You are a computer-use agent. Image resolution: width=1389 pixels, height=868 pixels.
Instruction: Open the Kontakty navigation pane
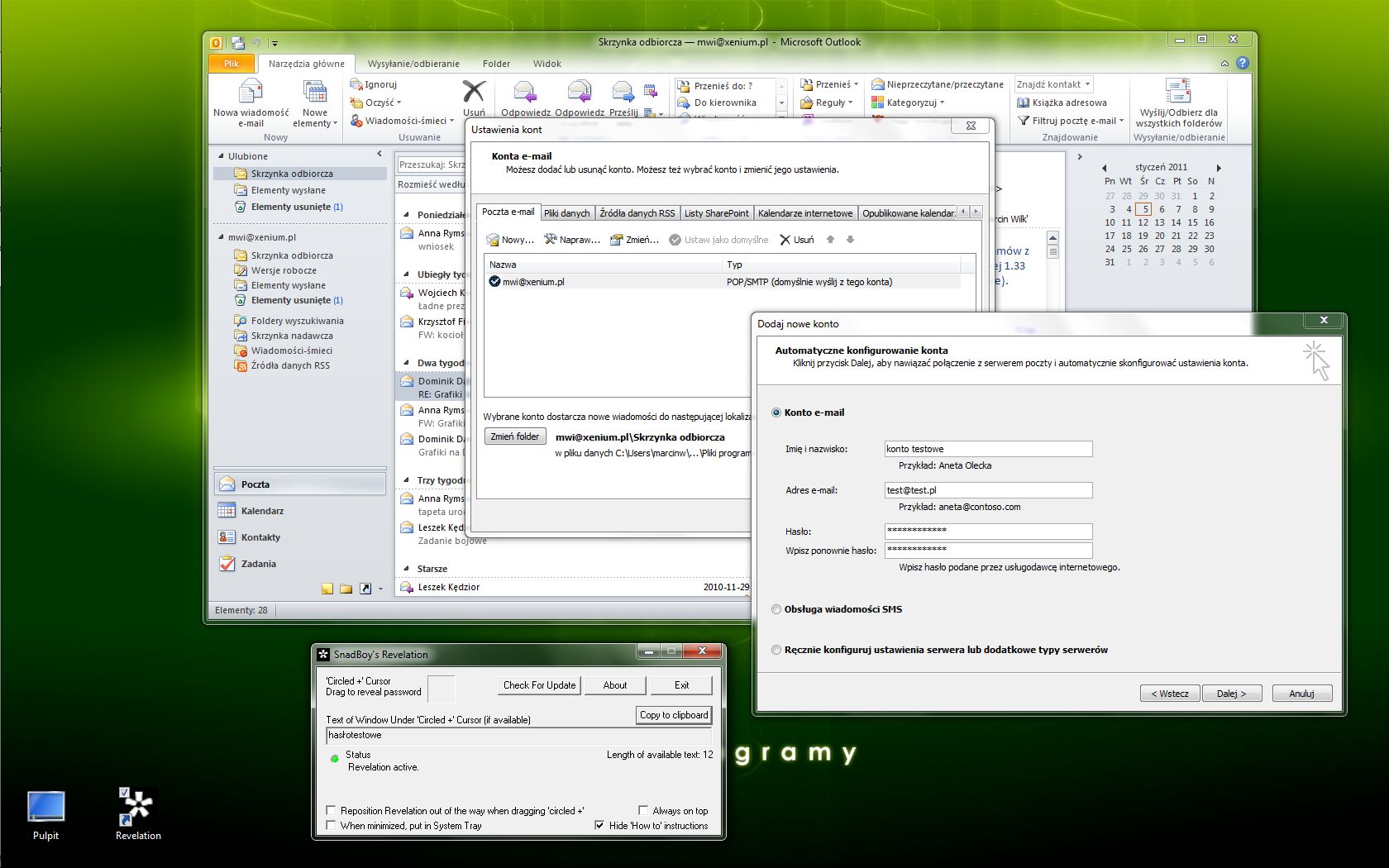click(x=260, y=537)
